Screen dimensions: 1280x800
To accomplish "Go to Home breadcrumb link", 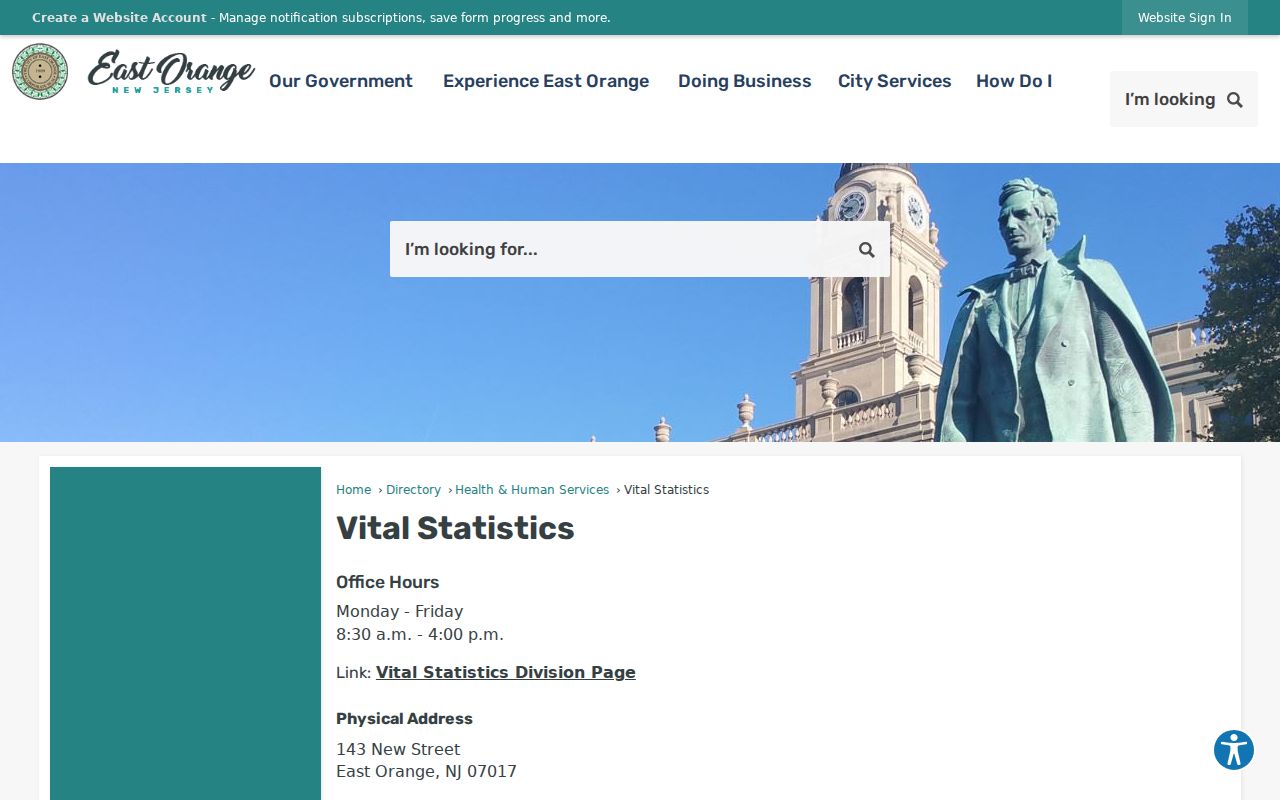I will tap(353, 490).
